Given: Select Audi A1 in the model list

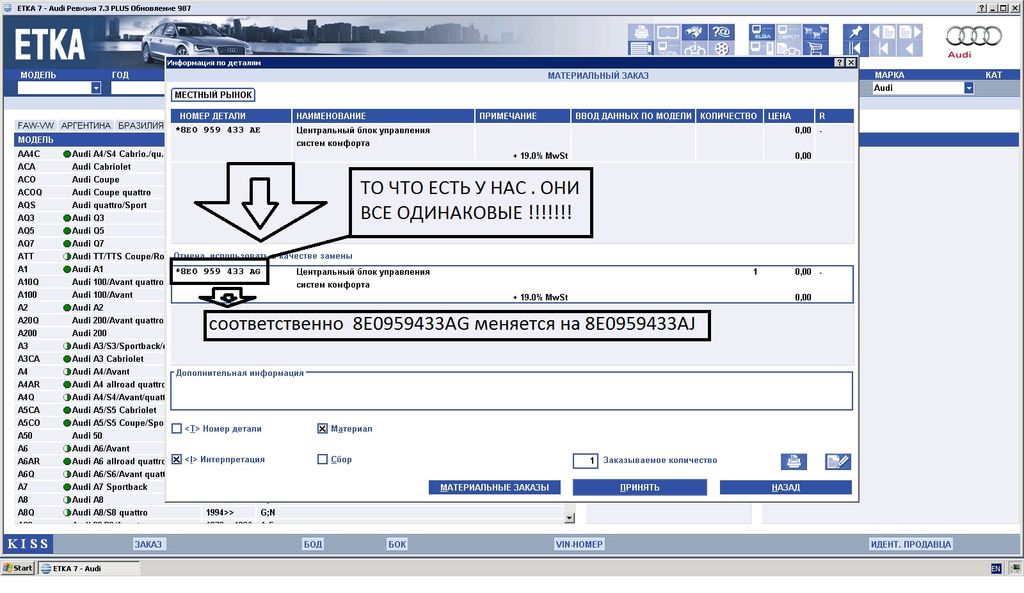Looking at the screenshot, I should click(89, 269).
